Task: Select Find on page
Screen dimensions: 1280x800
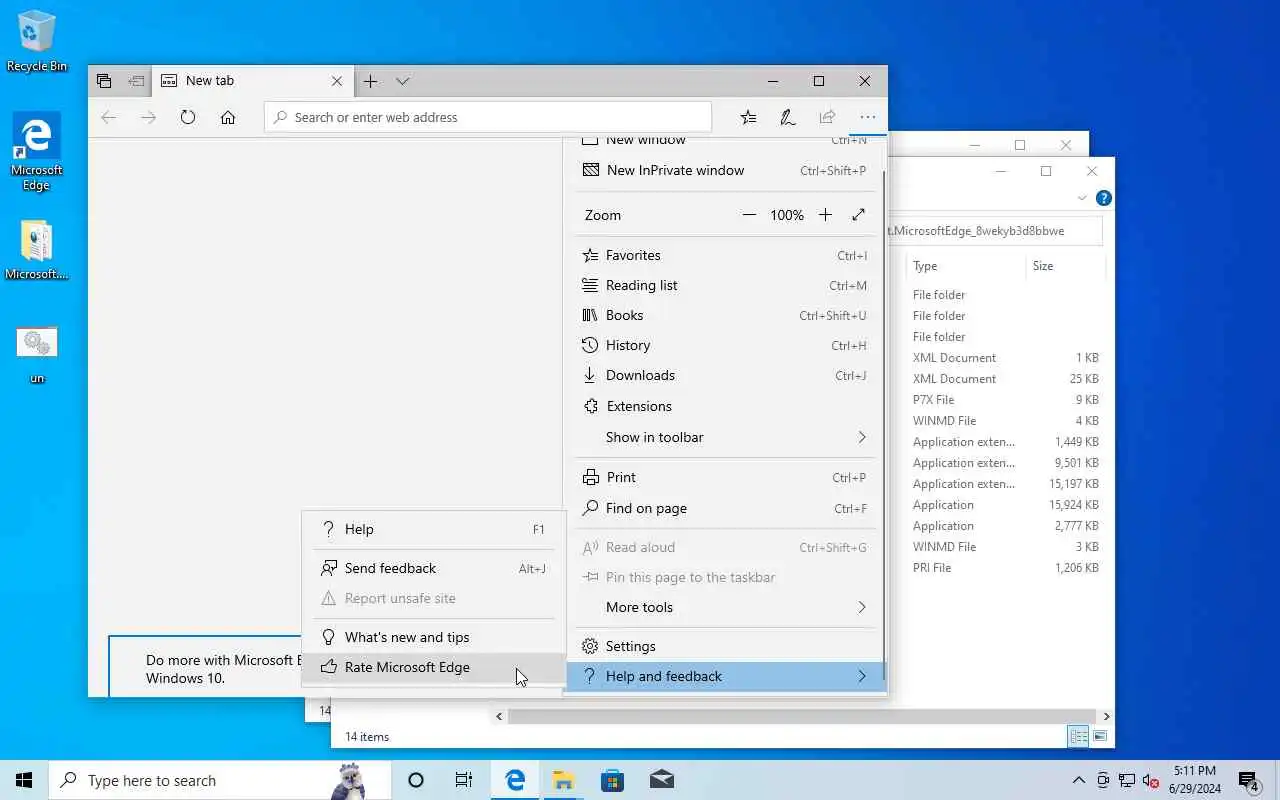Action: pos(725,508)
